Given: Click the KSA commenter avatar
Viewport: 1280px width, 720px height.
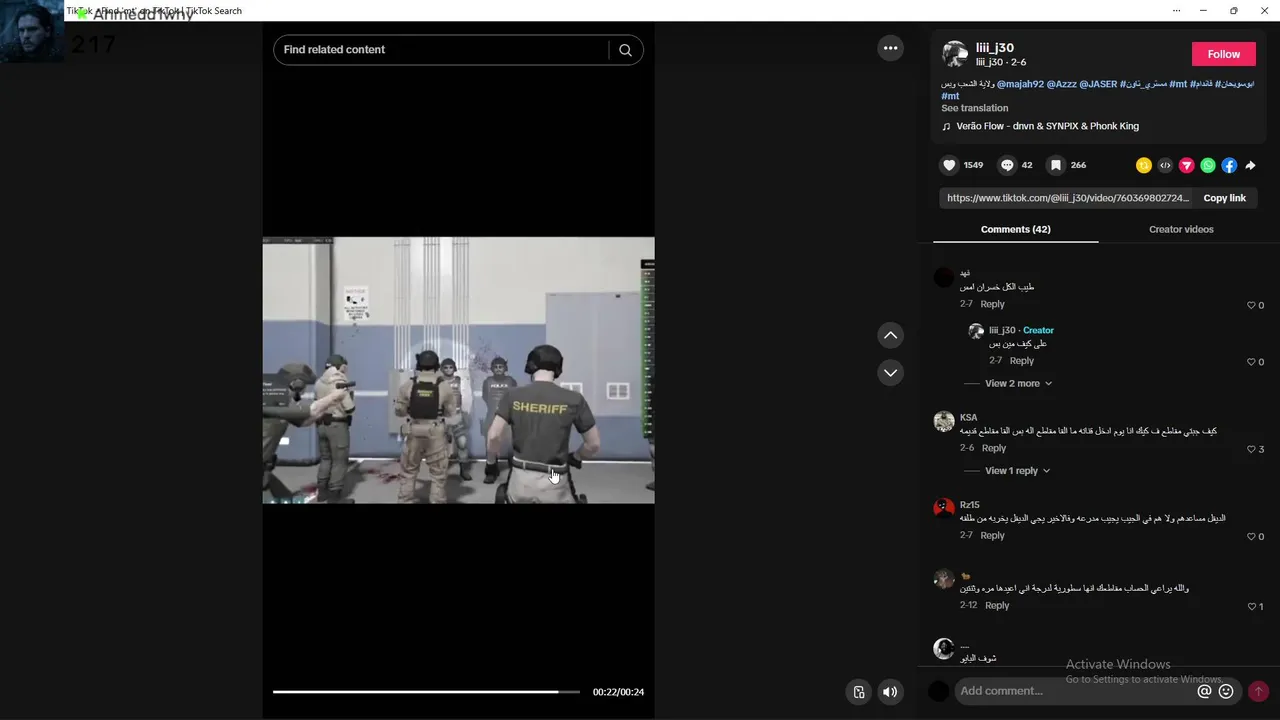Looking at the screenshot, I should (944, 421).
